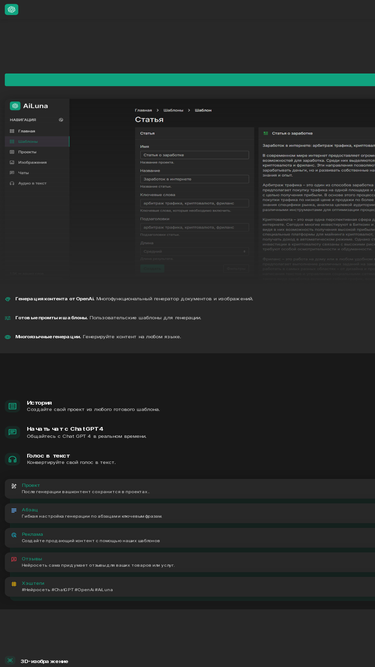Image resolution: width=375 pixels, height=667 pixels.
Task: Open the Средний length dropdown
Action: click(x=194, y=251)
